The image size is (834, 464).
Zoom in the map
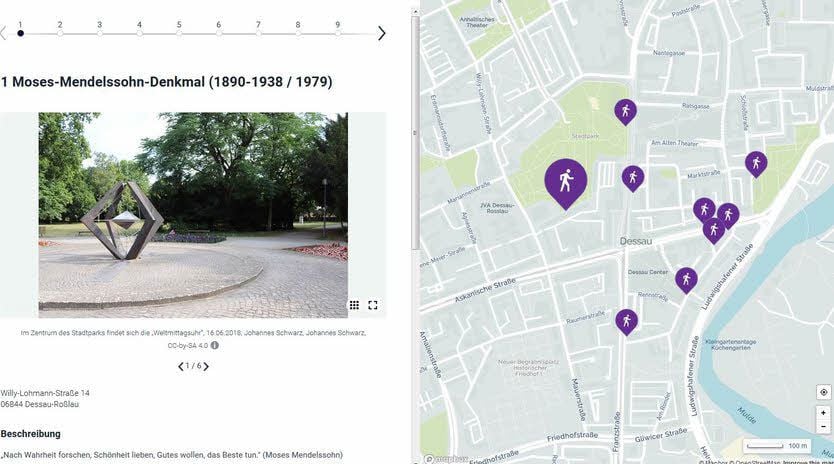(823, 412)
